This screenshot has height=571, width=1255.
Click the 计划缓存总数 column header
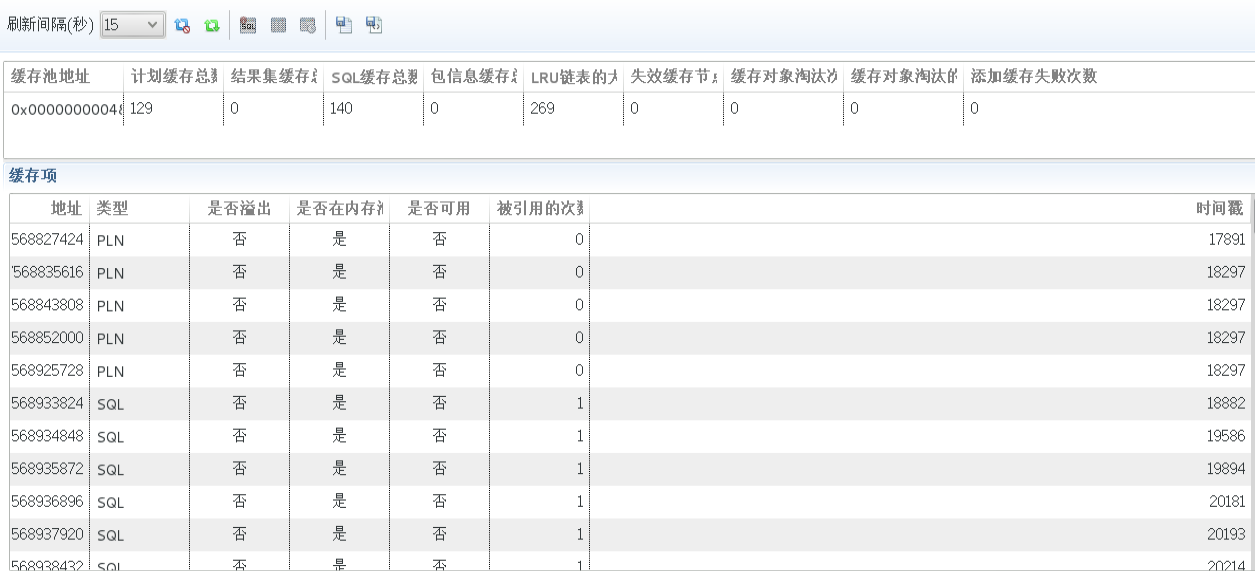174,78
